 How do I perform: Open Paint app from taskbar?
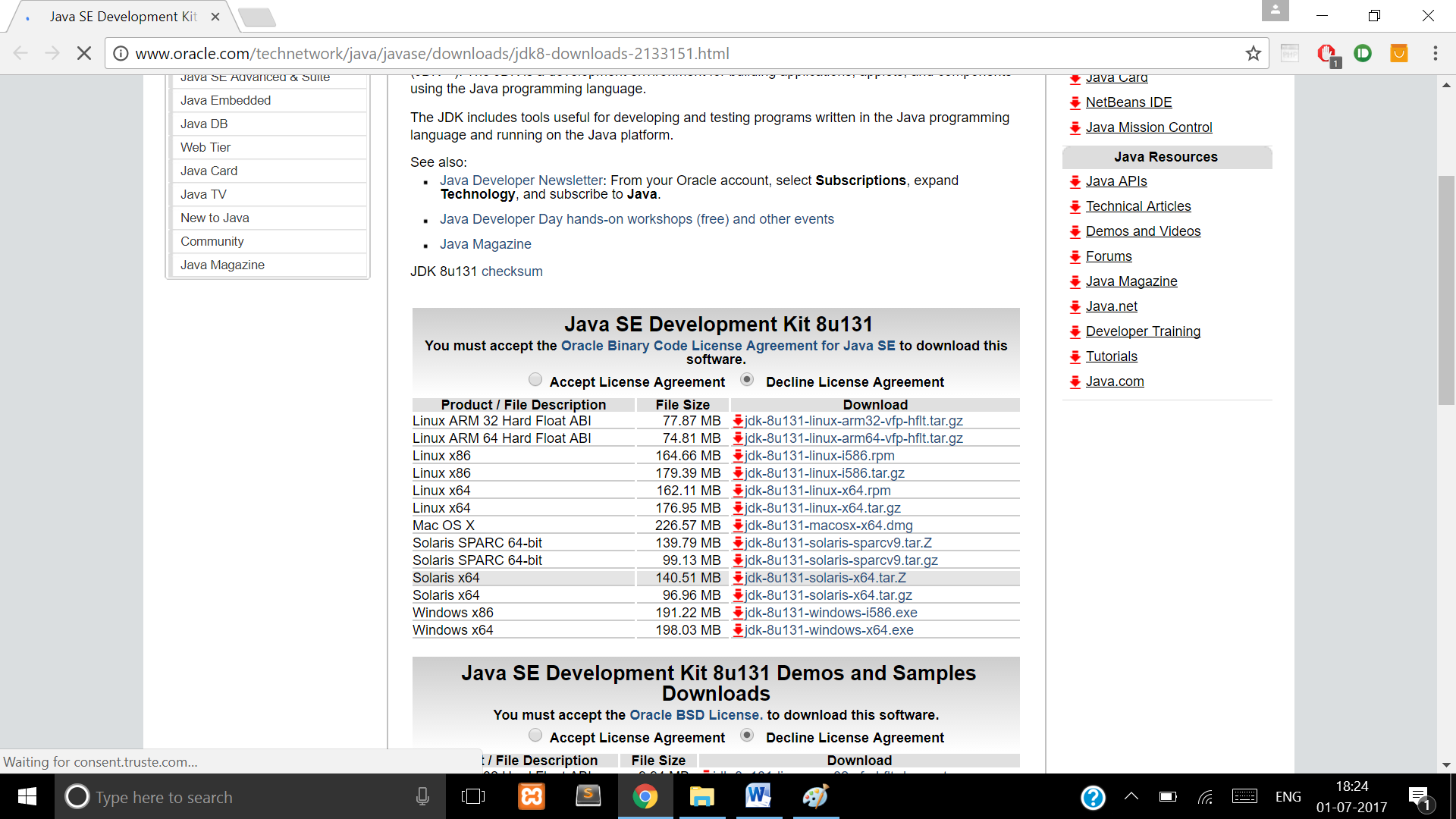816,796
